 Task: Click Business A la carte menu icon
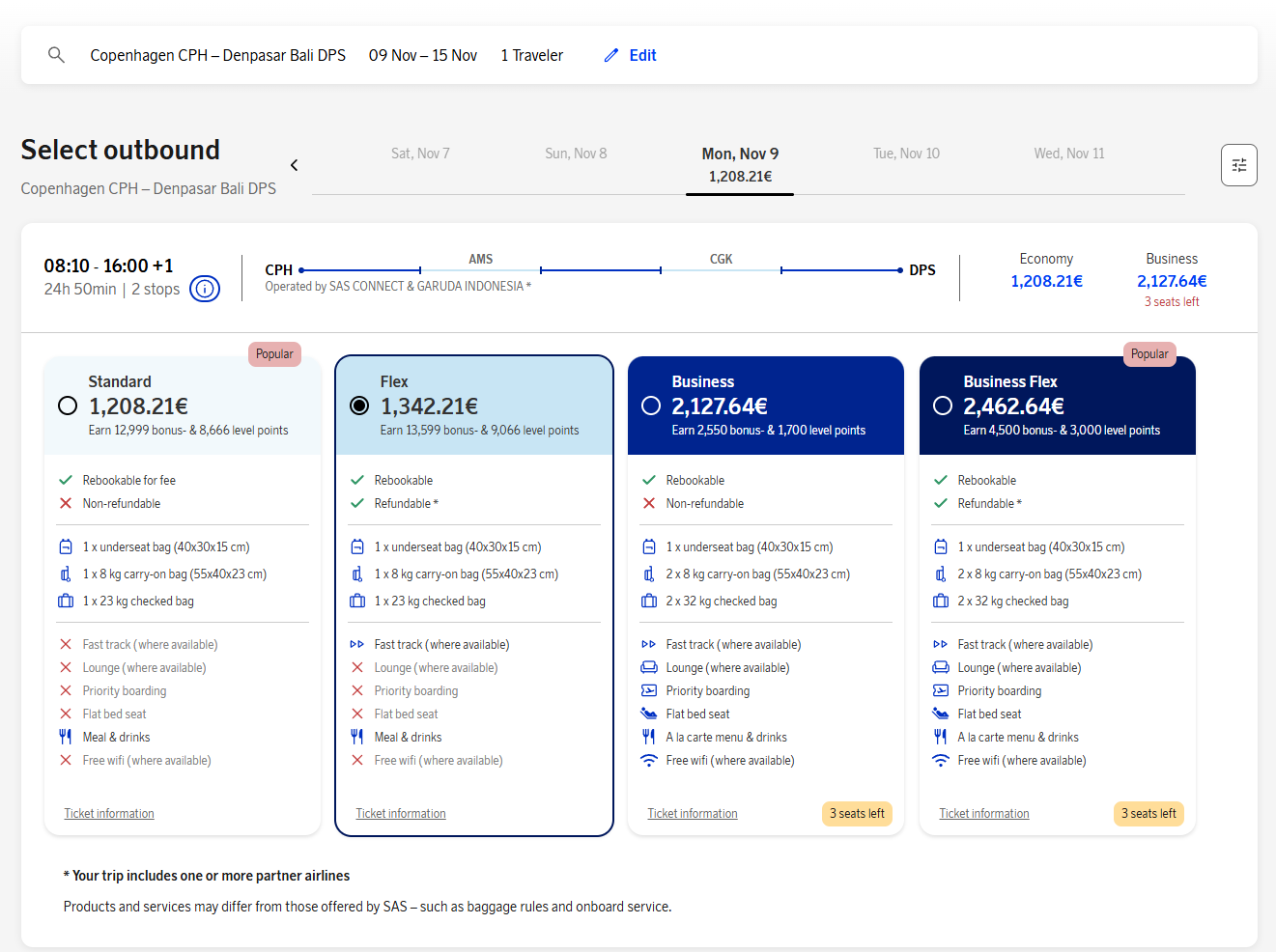click(649, 737)
